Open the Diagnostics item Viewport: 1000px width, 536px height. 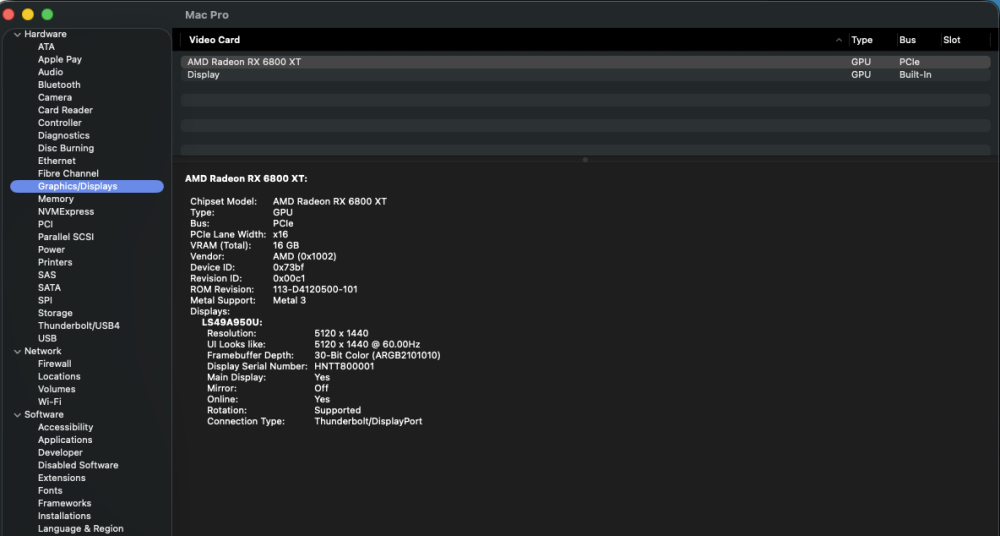click(64, 135)
